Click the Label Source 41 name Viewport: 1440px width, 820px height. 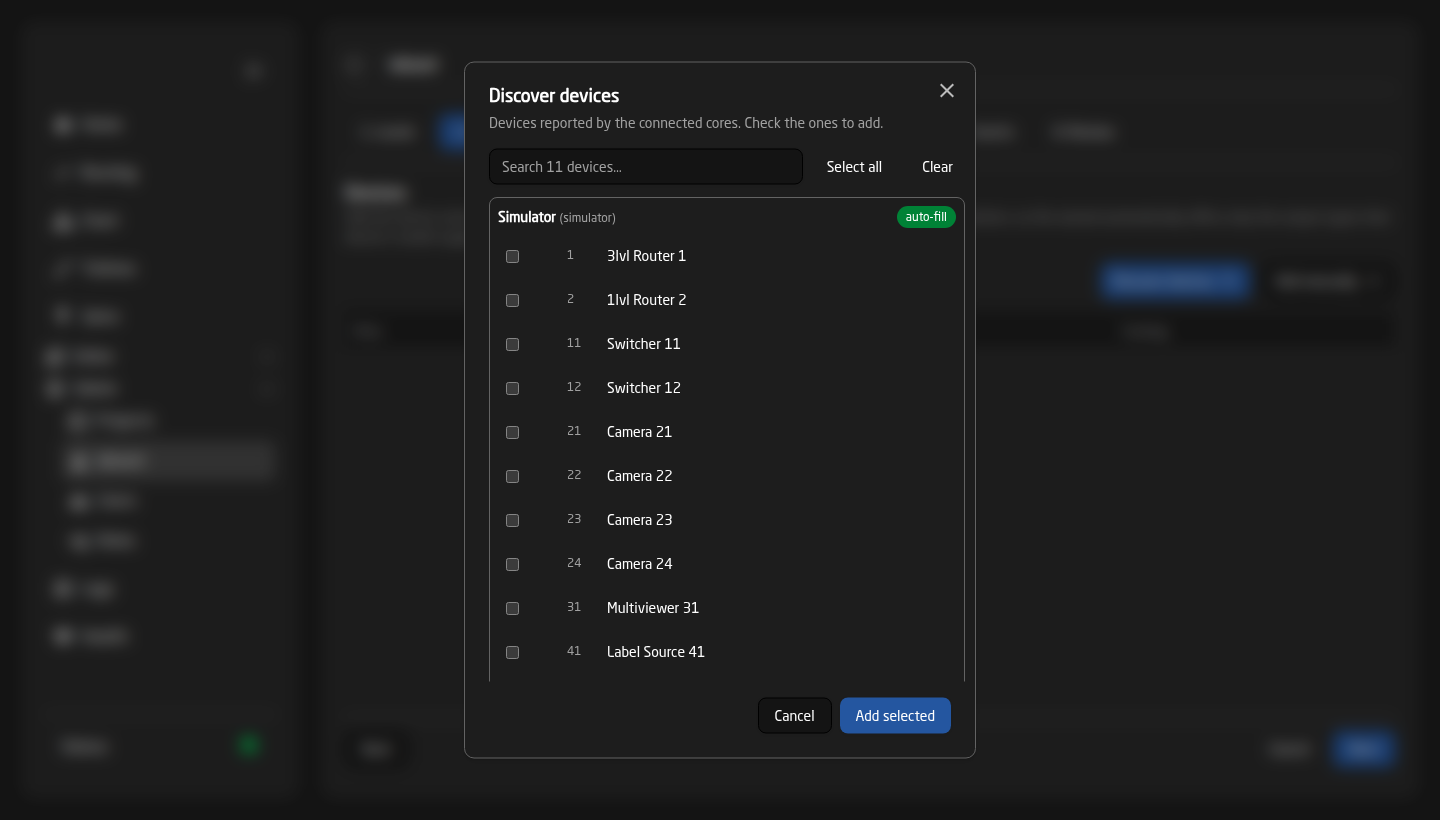[656, 652]
